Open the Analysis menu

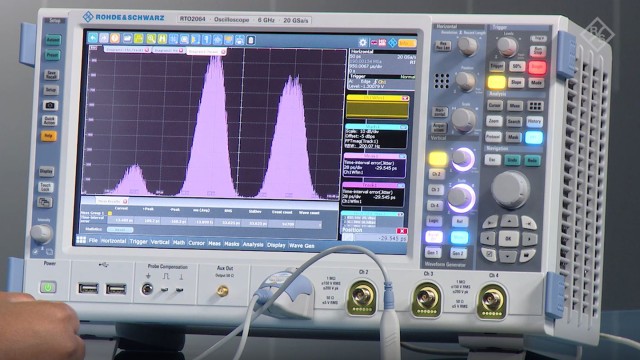coord(253,244)
